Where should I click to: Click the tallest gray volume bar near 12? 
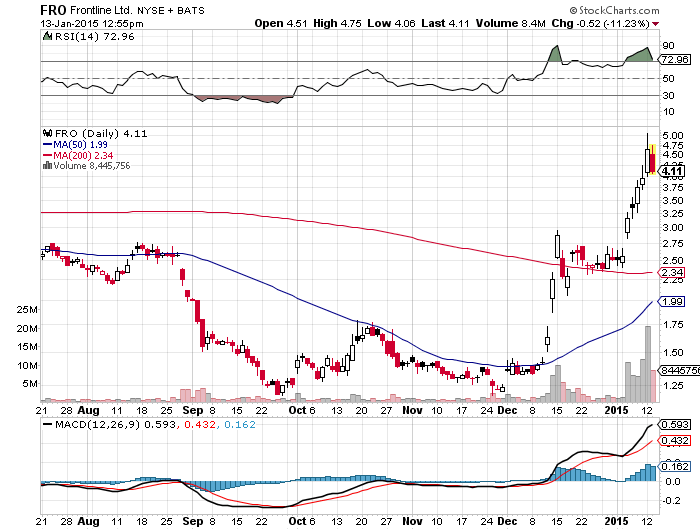tap(648, 364)
